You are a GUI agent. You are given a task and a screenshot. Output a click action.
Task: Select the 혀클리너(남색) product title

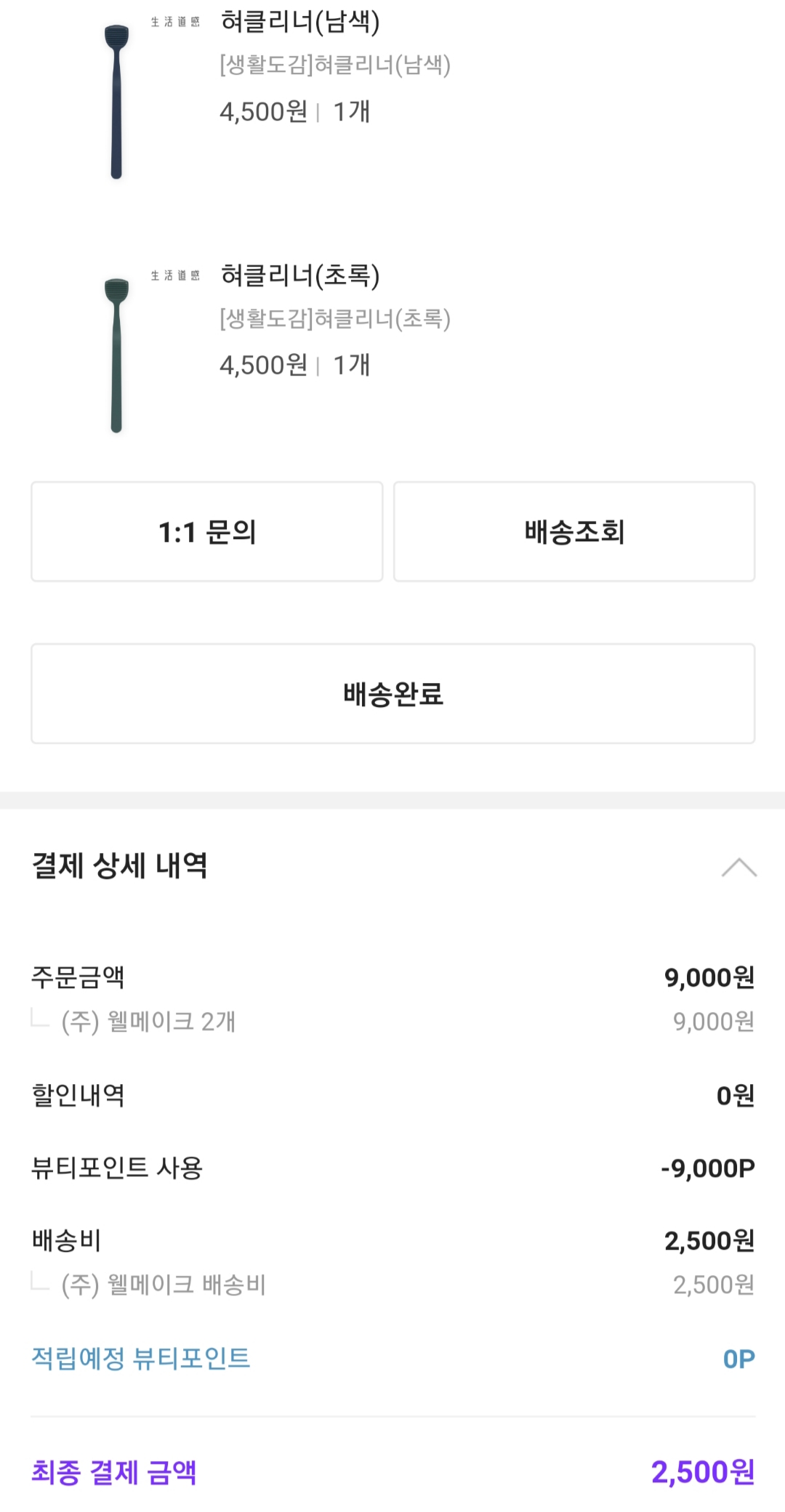[300, 23]
